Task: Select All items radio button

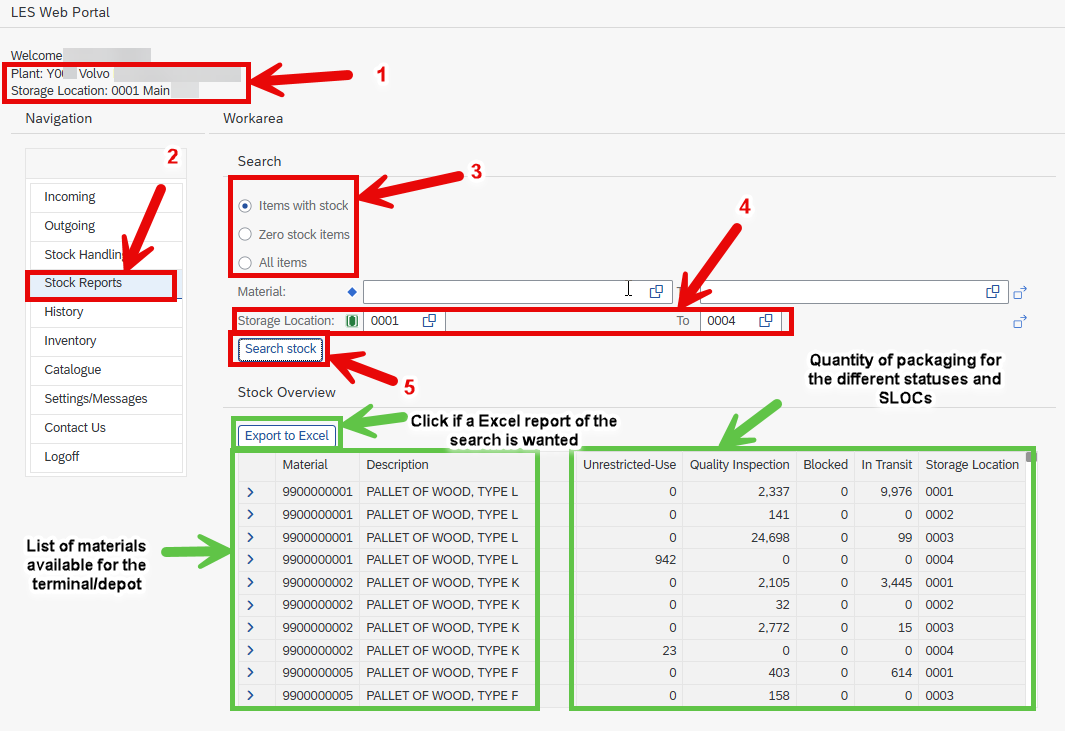Action: click(245, 263)
